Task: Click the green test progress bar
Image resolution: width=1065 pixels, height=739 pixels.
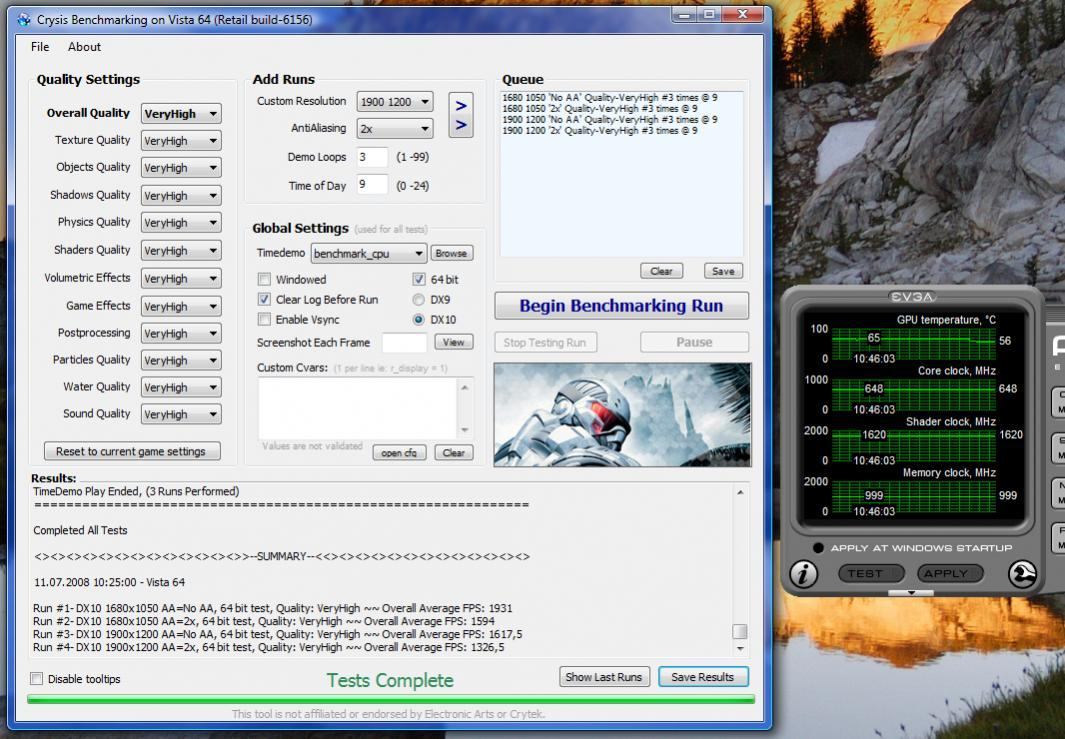Action: tap(391, 699)
